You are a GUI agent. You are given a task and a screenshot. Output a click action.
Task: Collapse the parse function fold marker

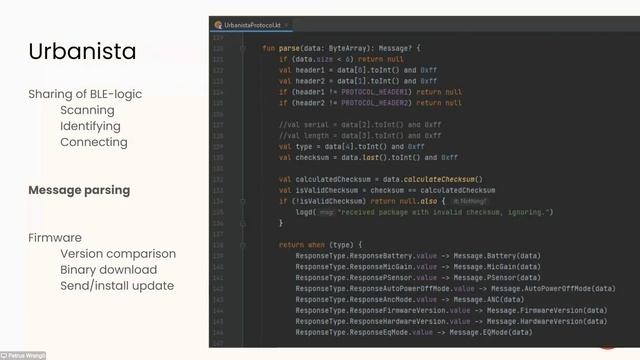(242, 49)
